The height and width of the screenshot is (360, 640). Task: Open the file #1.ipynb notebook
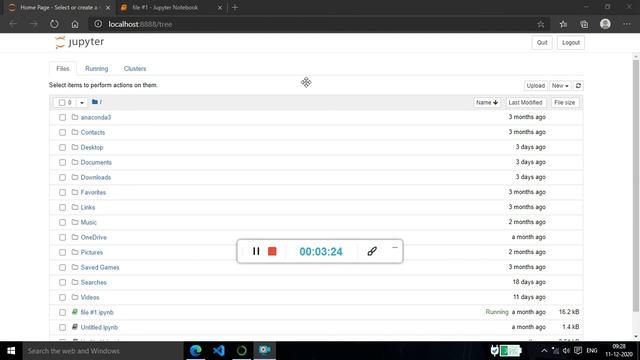coord(97,313)
